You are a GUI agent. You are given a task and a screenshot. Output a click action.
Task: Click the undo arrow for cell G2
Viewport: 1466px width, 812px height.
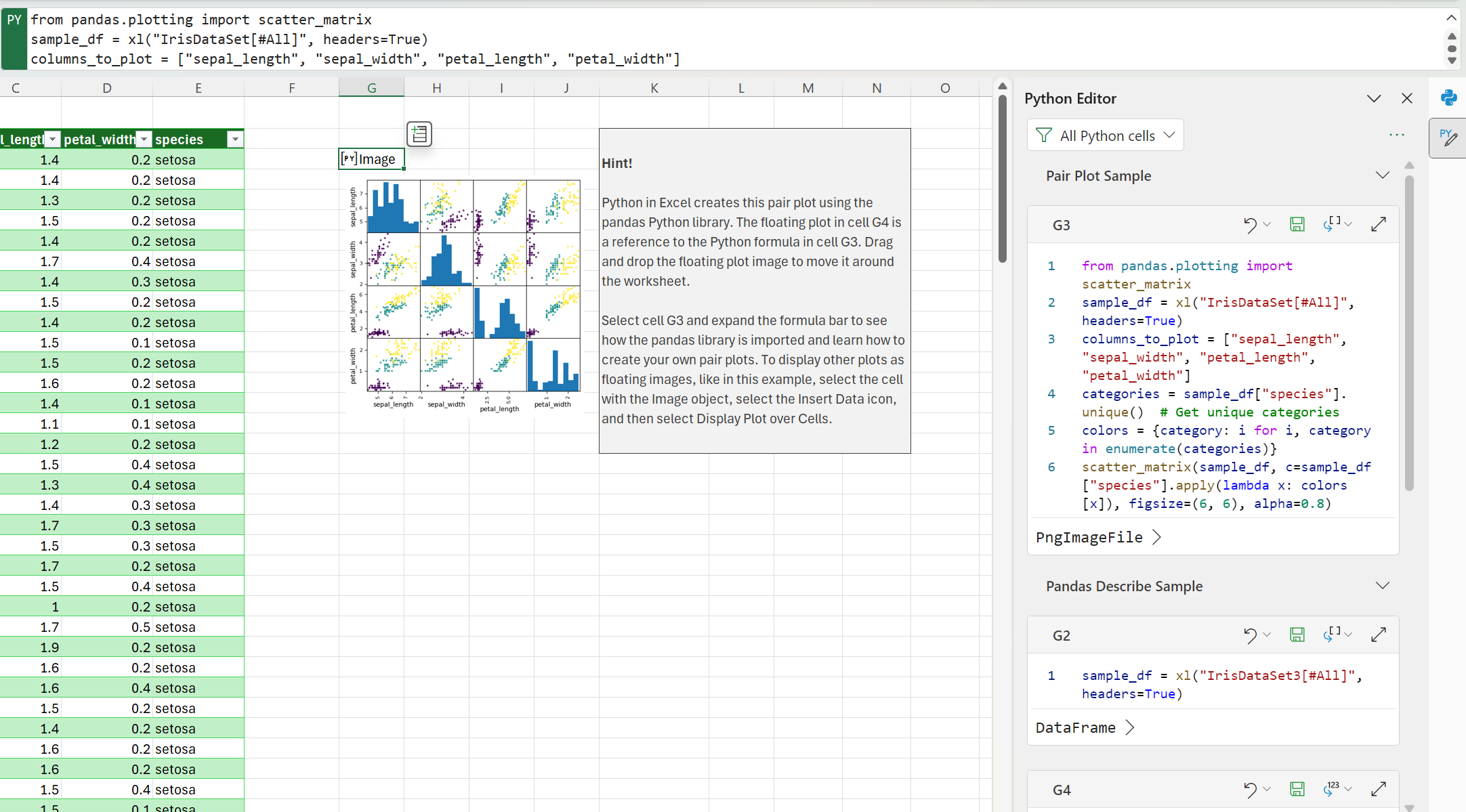tap(1249, 634)
